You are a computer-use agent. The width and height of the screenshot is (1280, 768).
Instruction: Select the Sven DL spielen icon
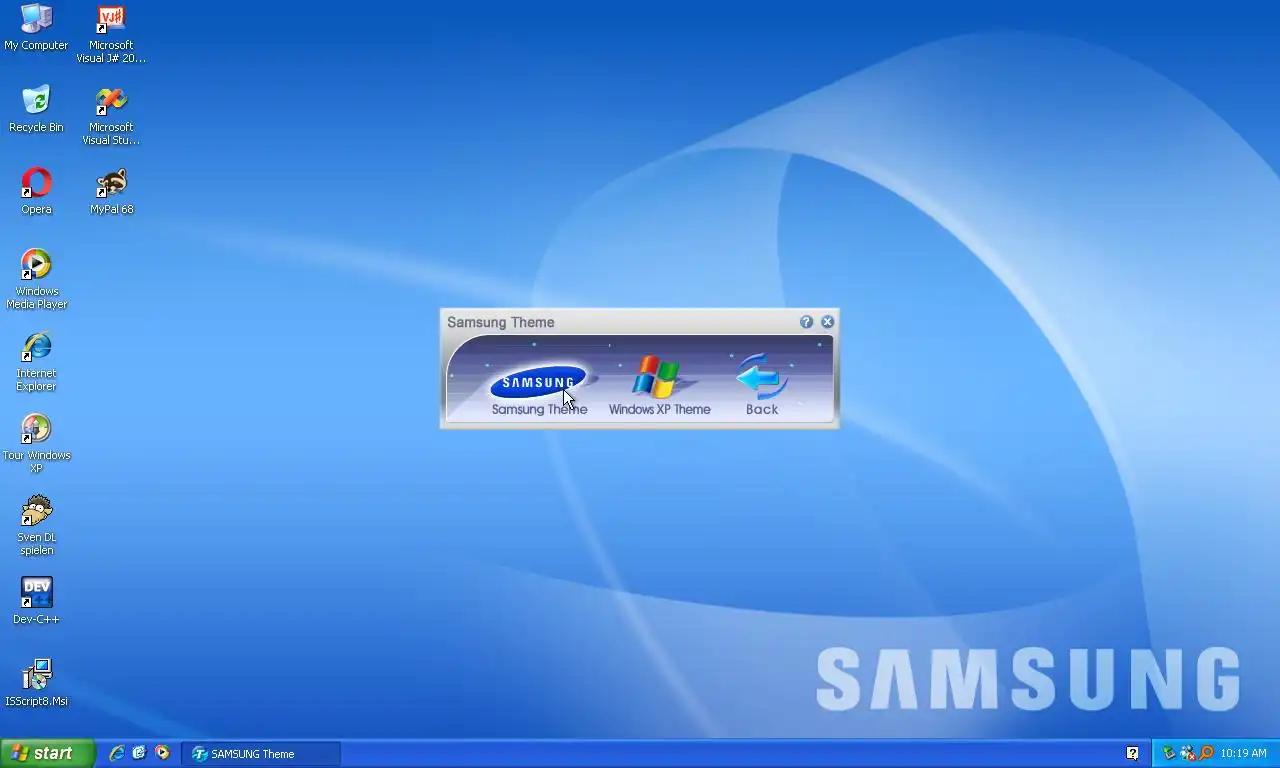point(36,526)
